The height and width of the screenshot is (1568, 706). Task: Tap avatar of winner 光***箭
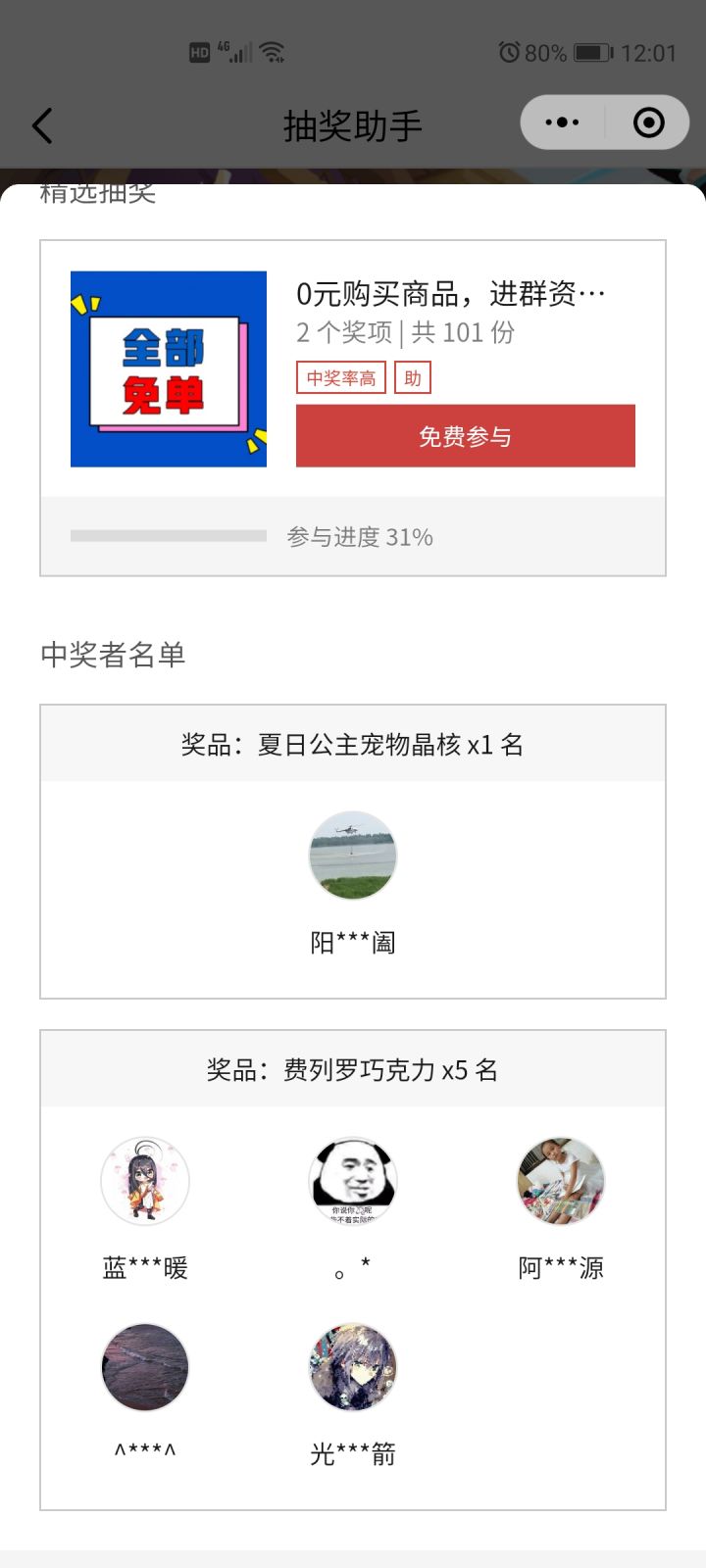click(353, 1367)
